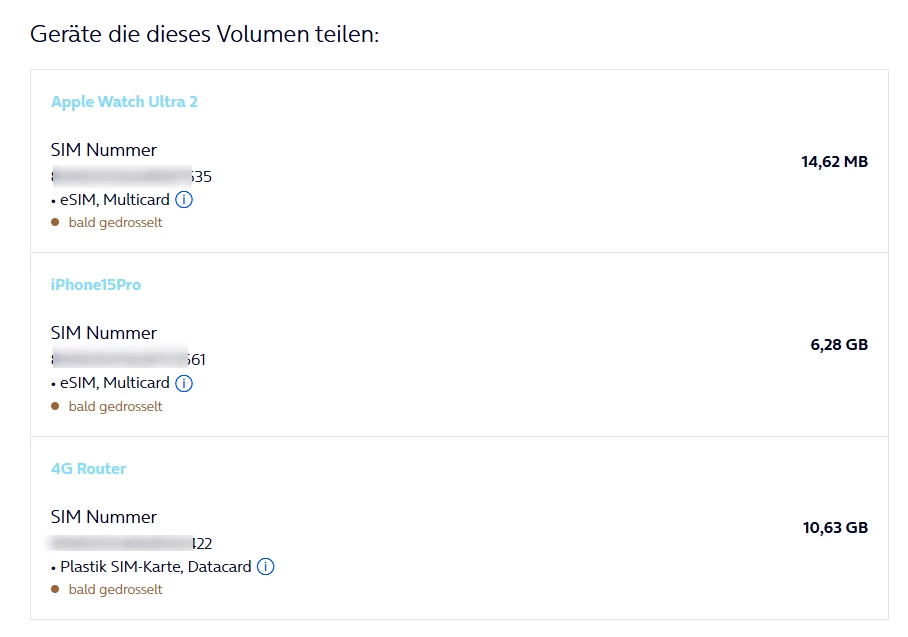908x637 pixels.
Task: Click the 6,28 GB usage value
Action: 838,345
